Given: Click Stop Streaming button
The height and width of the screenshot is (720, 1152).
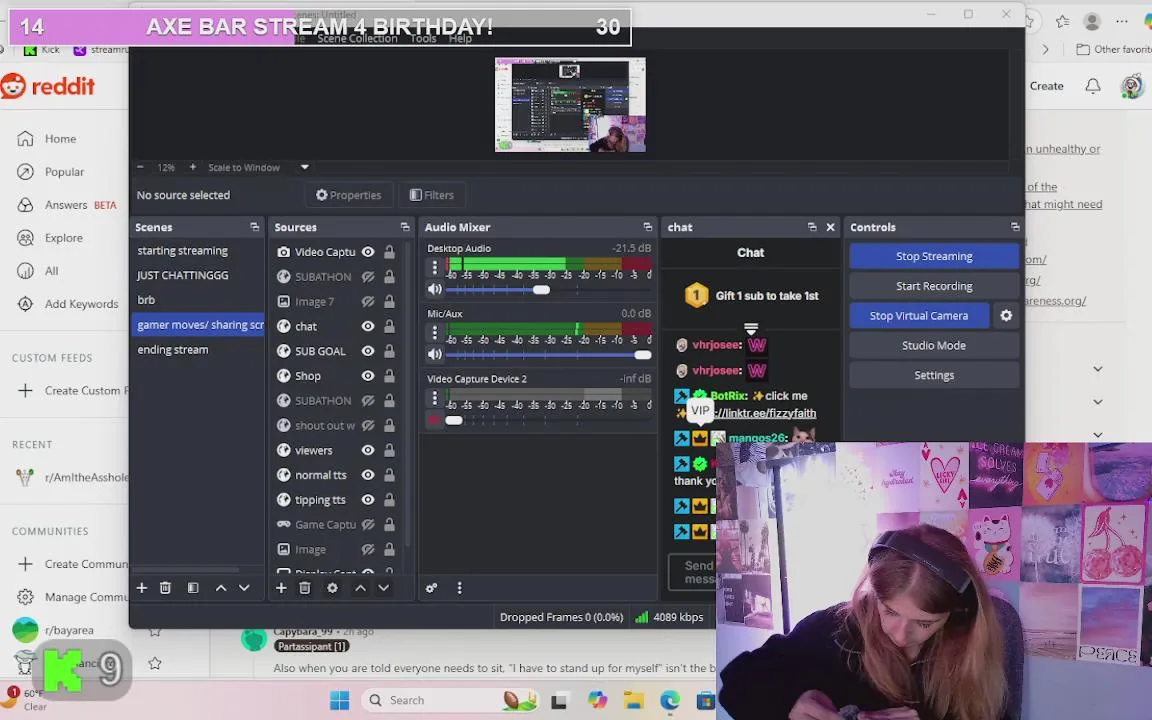Looking at the screenshot, I should click(934, 256).
